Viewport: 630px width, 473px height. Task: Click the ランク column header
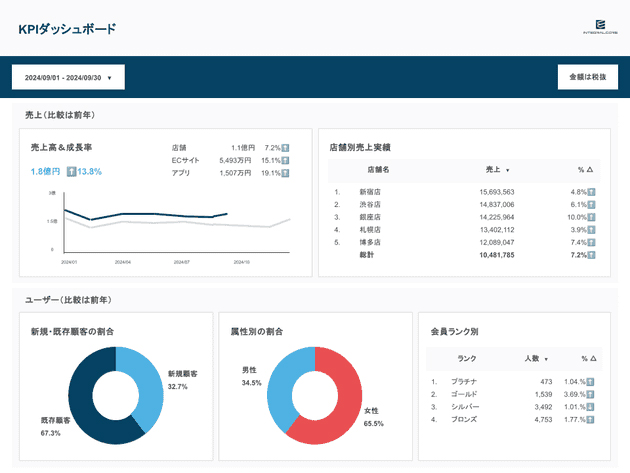pos(466,358)
